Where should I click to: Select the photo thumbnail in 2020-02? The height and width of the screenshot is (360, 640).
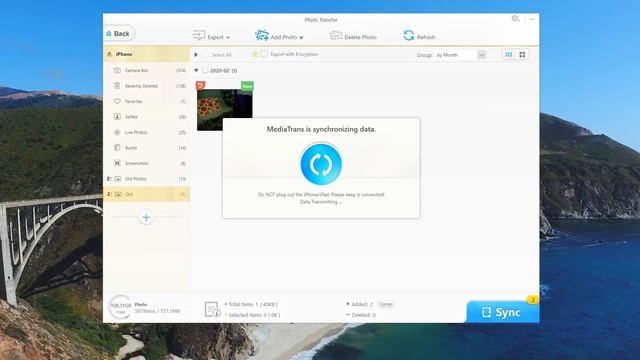coord(224,110)
